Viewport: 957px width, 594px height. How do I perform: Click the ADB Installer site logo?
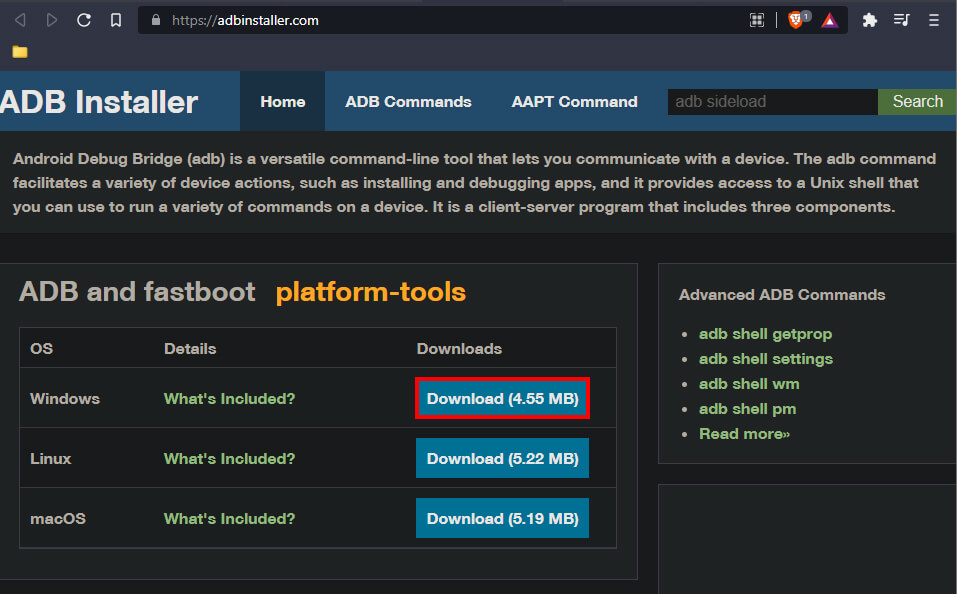[x=99, y=101]
